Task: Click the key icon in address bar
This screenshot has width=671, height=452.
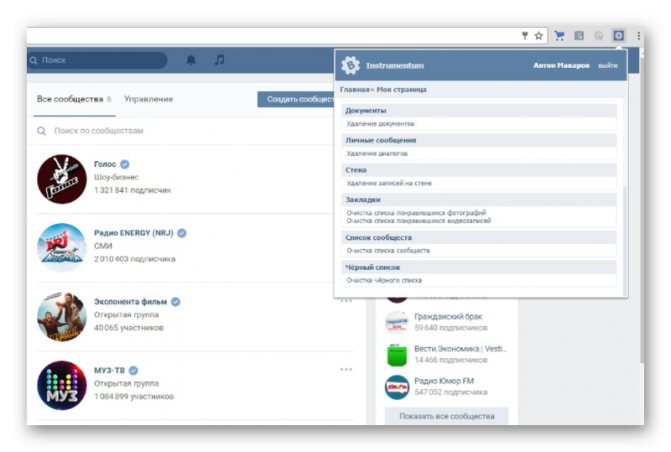Action: 525,36
